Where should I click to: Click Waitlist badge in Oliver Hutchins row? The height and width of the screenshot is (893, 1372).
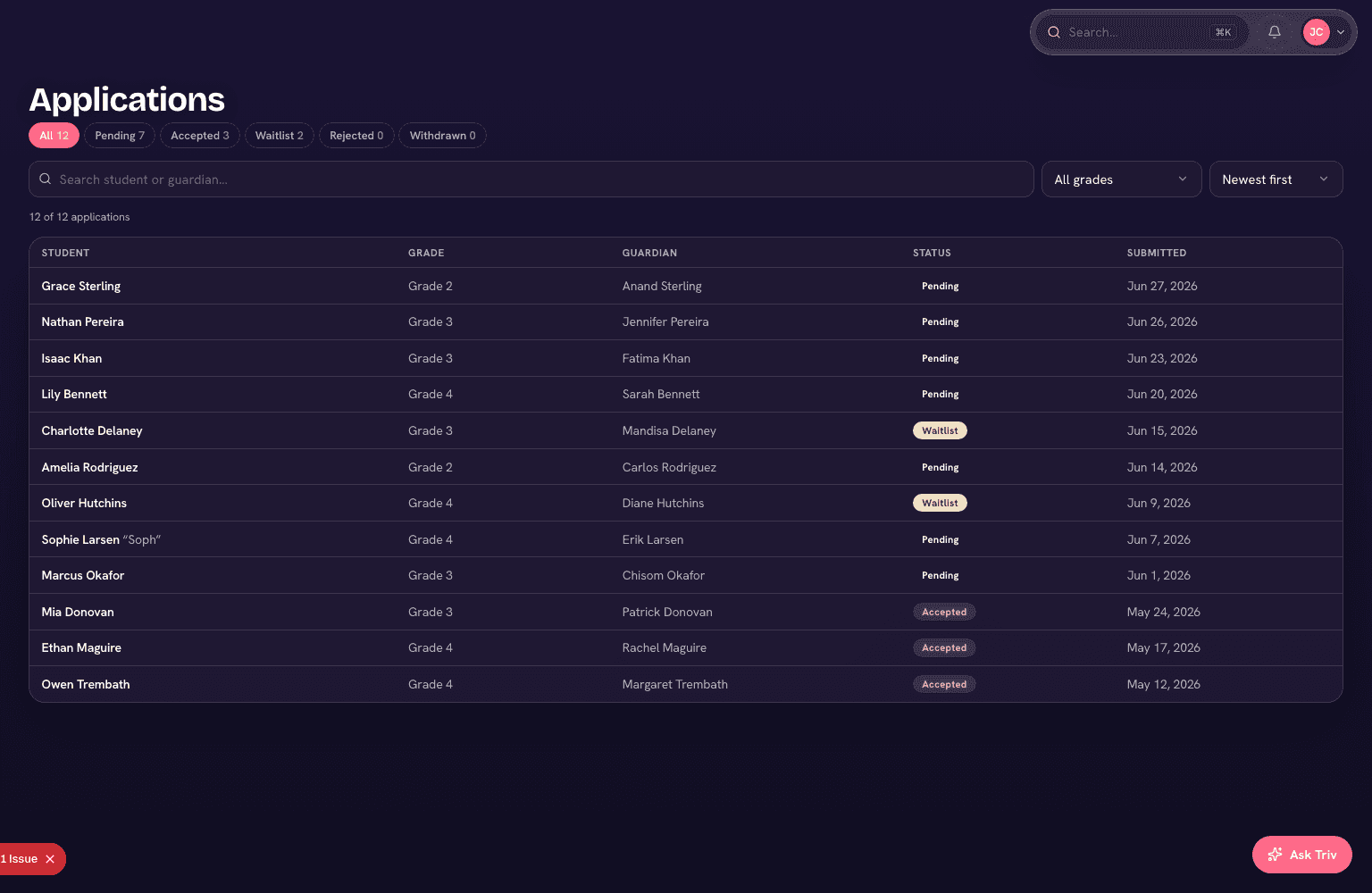[x=940, y=503]
